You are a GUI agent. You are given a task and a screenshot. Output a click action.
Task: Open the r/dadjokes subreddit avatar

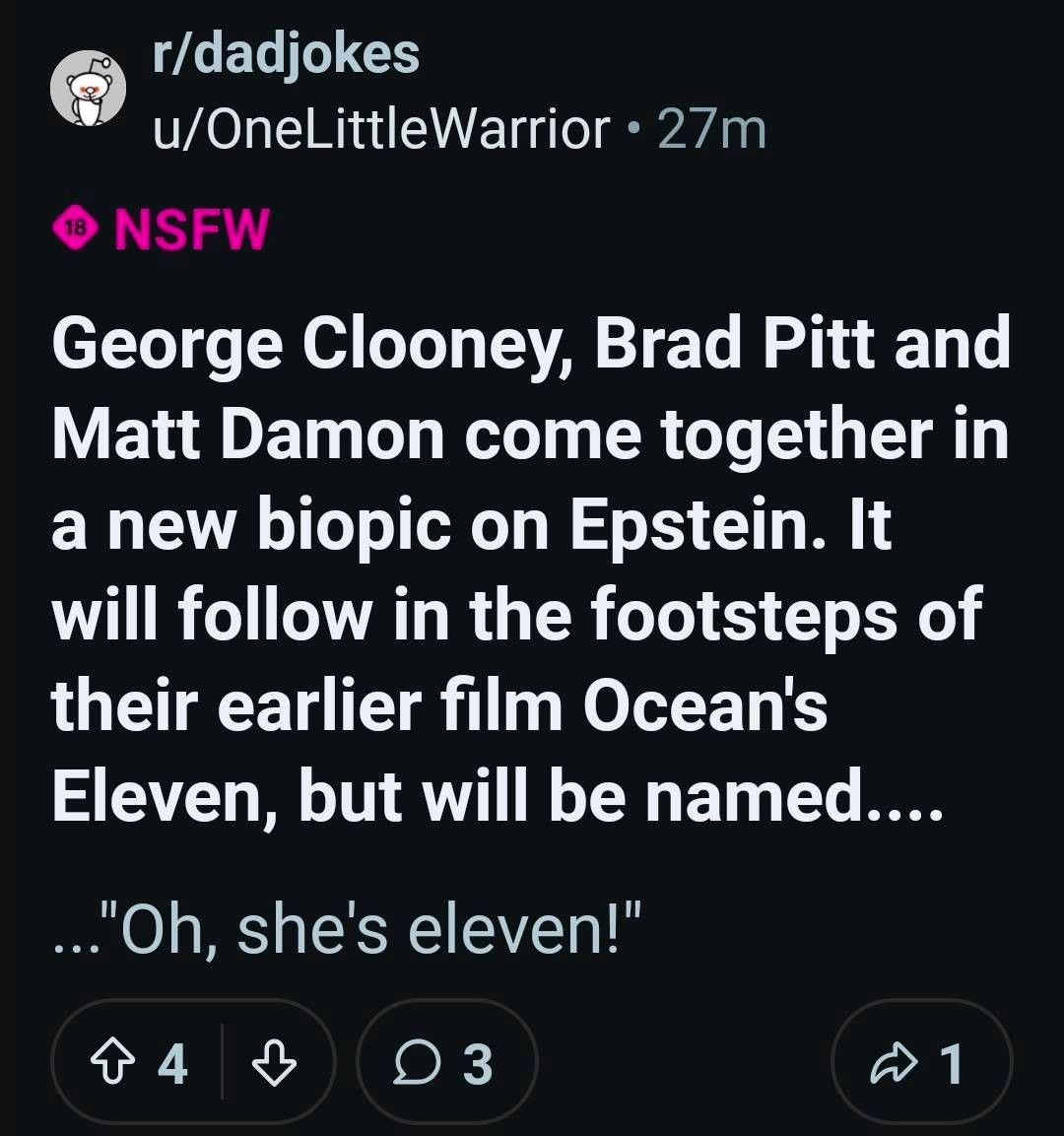(89, 89)
